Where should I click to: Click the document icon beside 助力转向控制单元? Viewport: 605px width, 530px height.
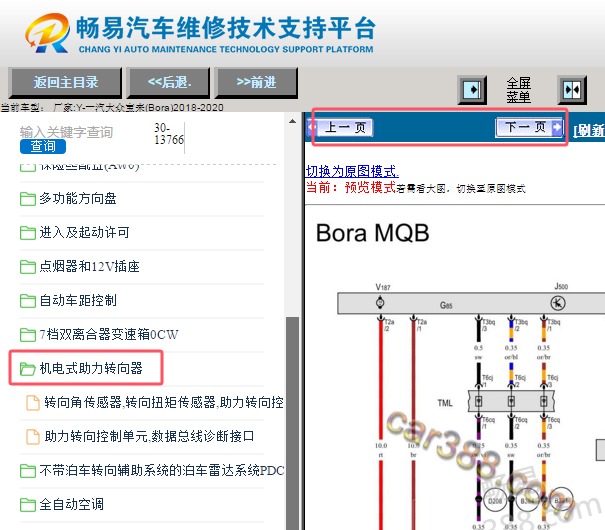[x=33, y=437]
